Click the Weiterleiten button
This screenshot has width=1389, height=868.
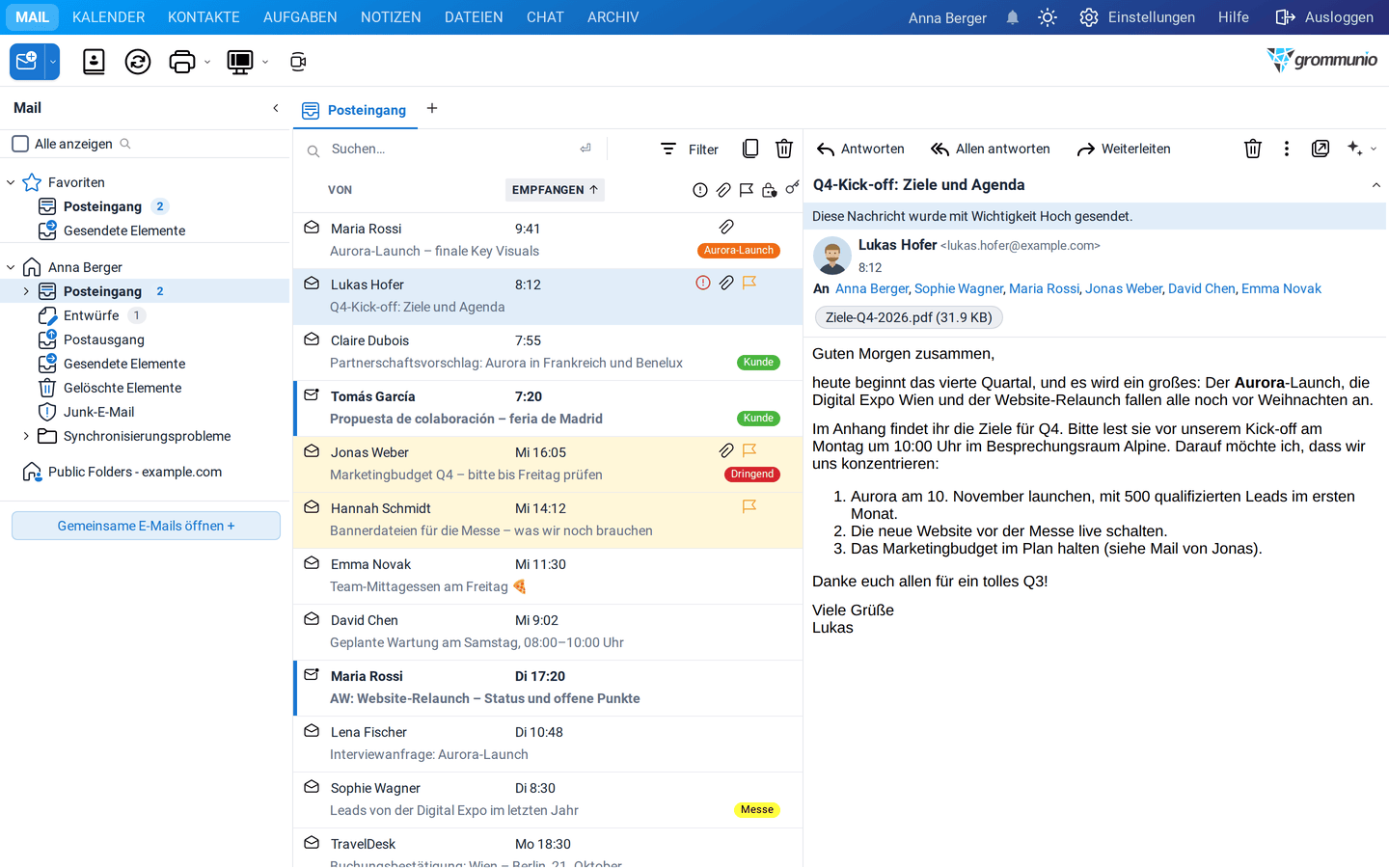coord(1124,149)
